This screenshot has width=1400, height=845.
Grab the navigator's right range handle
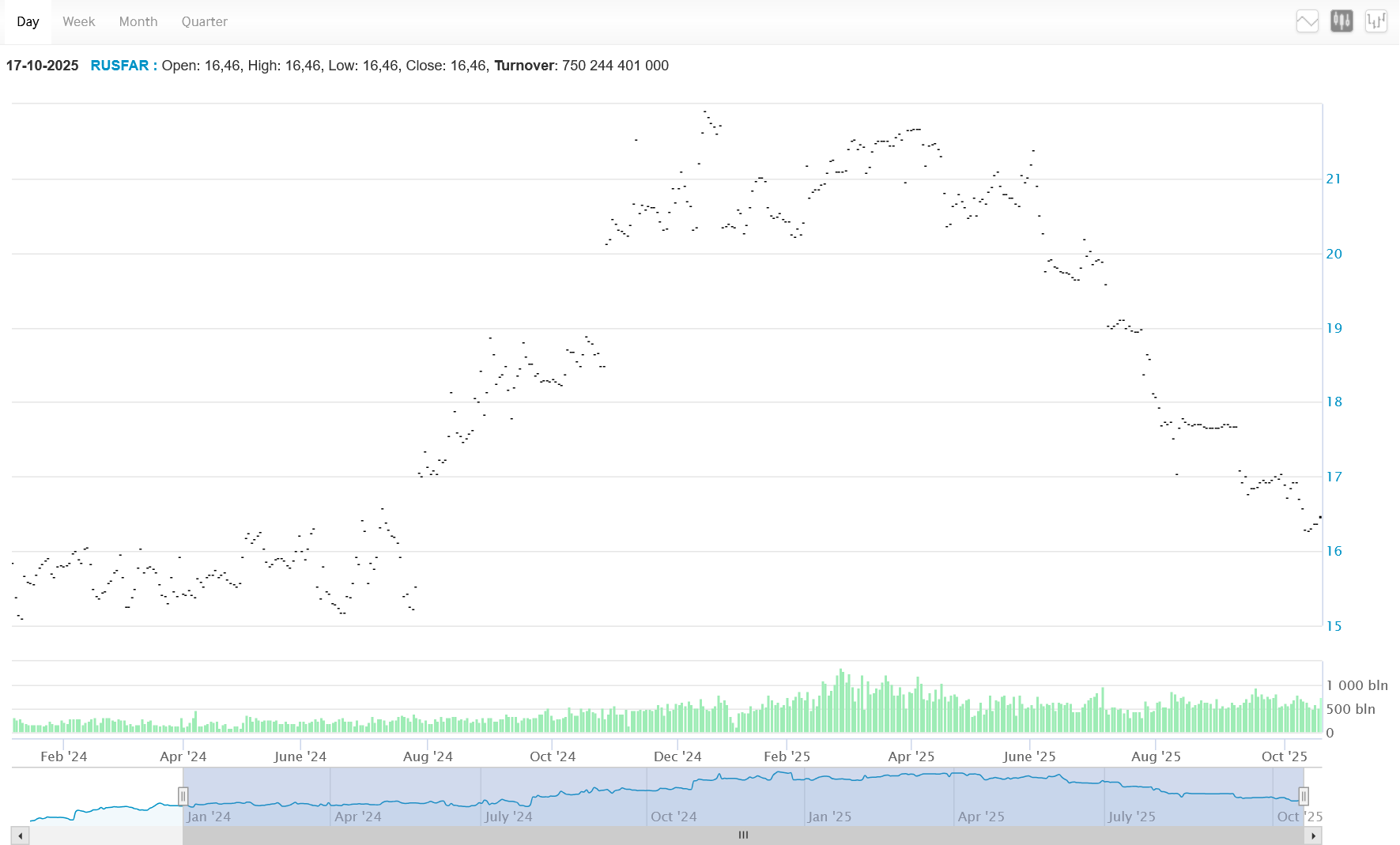(1304, 796)
